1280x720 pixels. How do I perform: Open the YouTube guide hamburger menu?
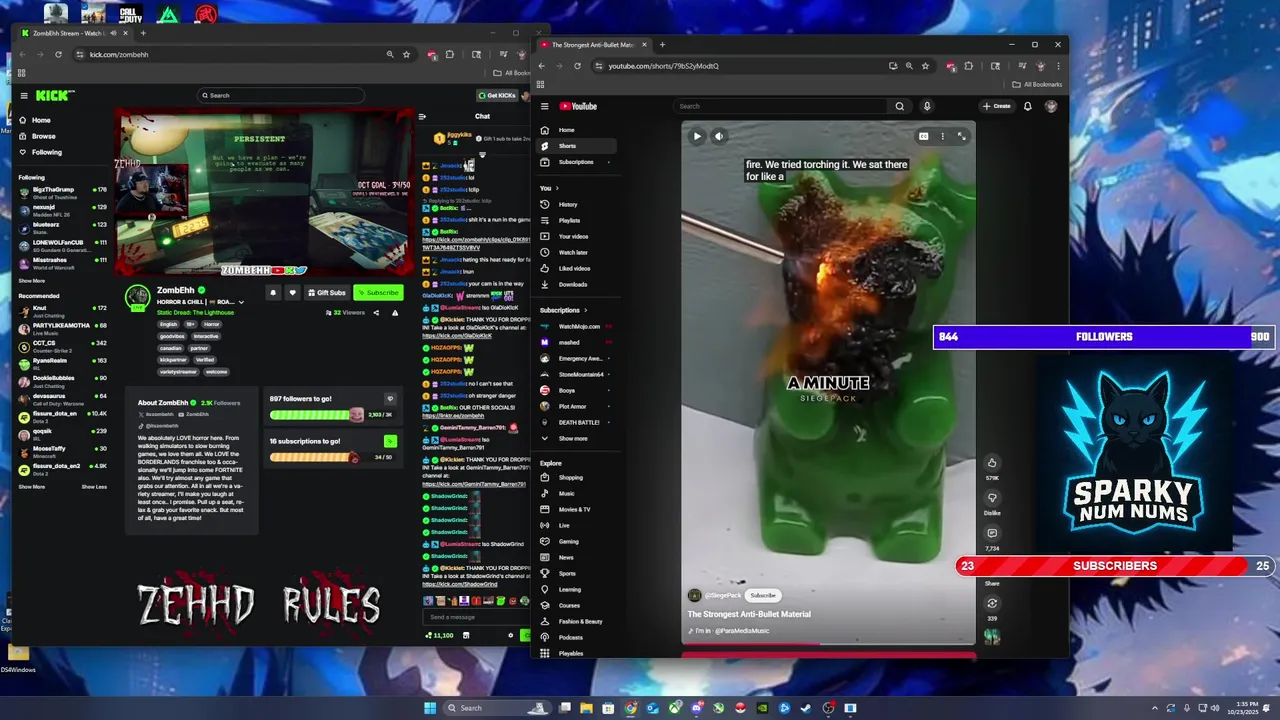point(544,106)
